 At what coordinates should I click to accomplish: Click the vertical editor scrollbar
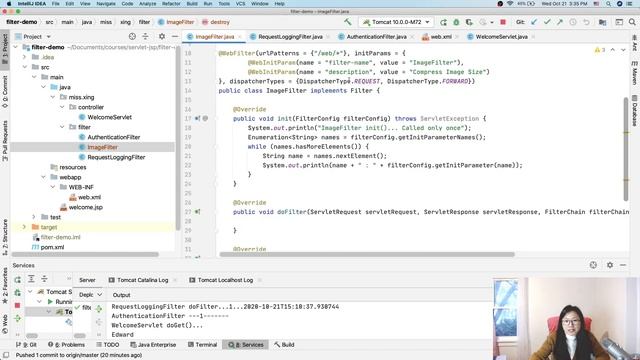[626, 149]
